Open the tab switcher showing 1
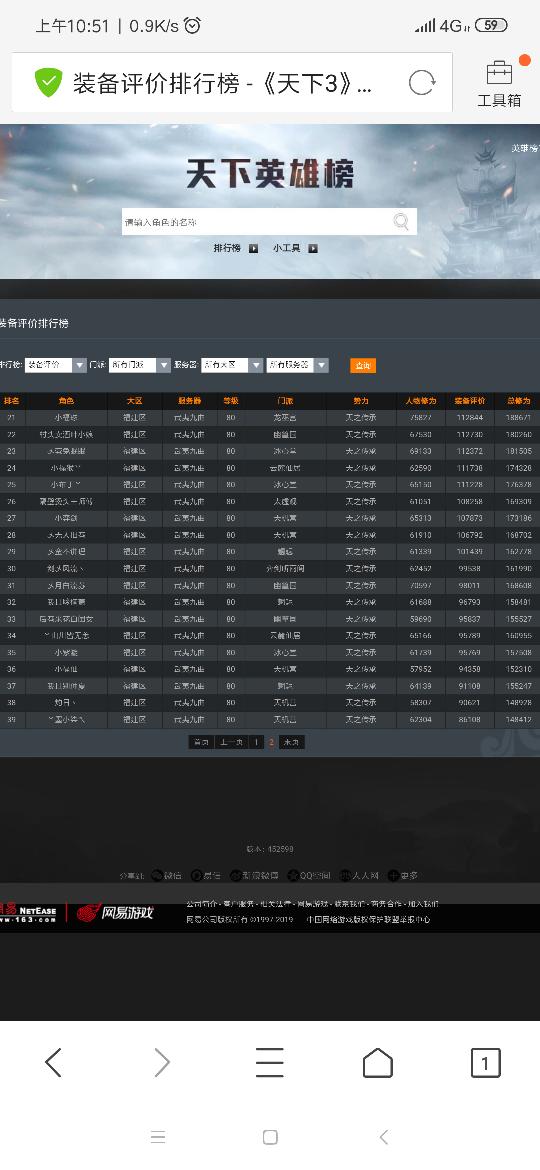The width and height of the screenshot is (540, 1170). tap(486, 1063)
